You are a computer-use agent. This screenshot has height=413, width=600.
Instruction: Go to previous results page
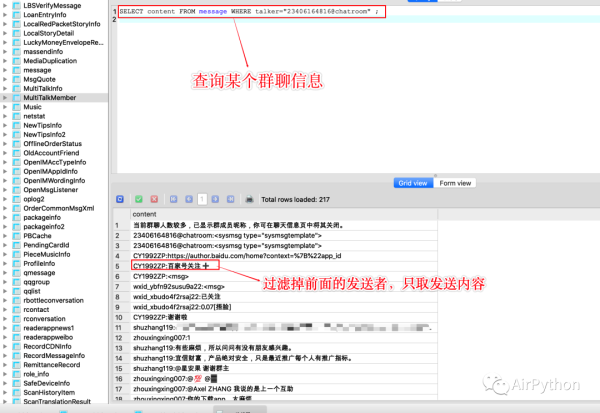click(x=189, y=199)
